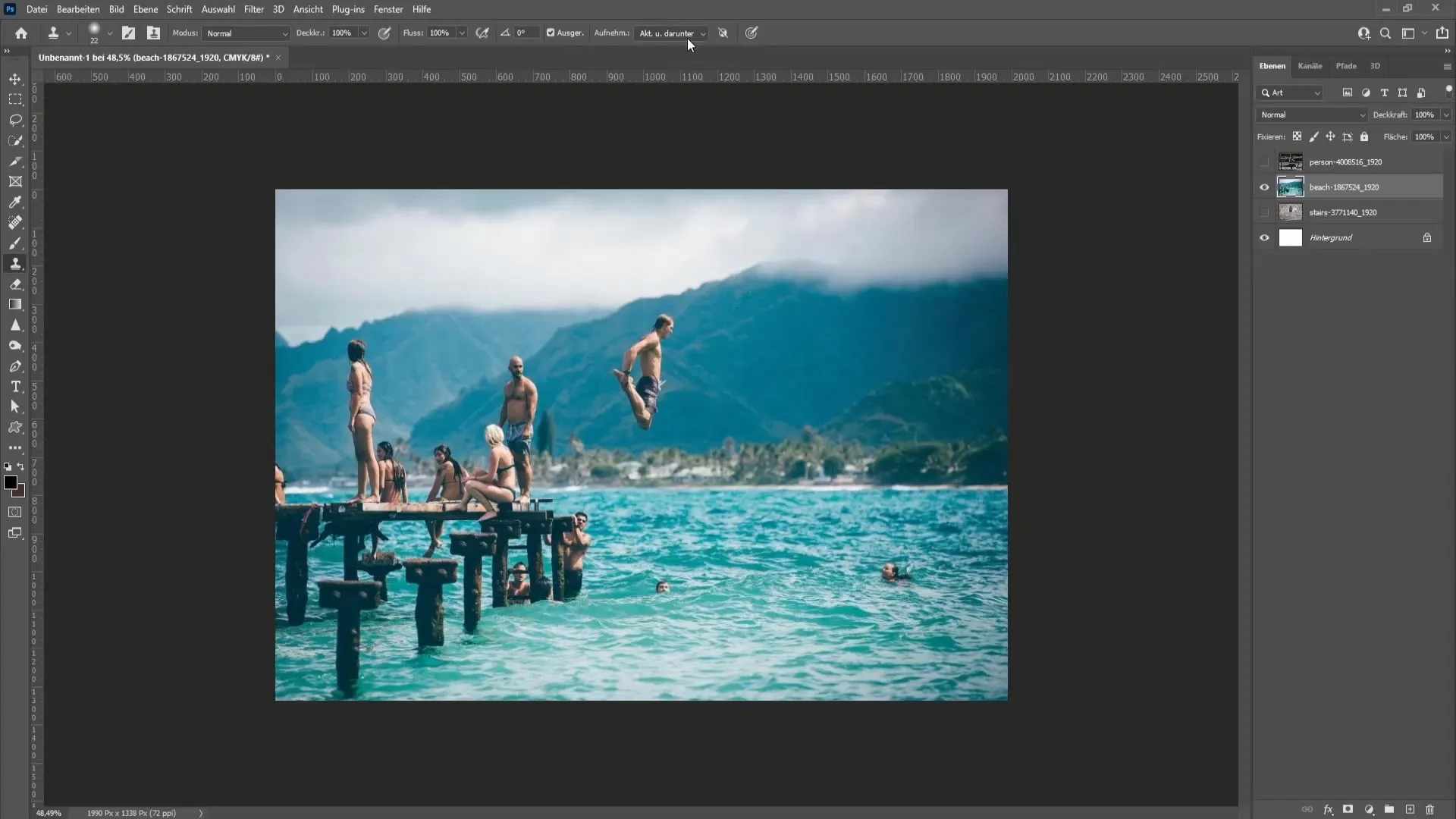Switch to the Kanäle tab

(1310, 66)
